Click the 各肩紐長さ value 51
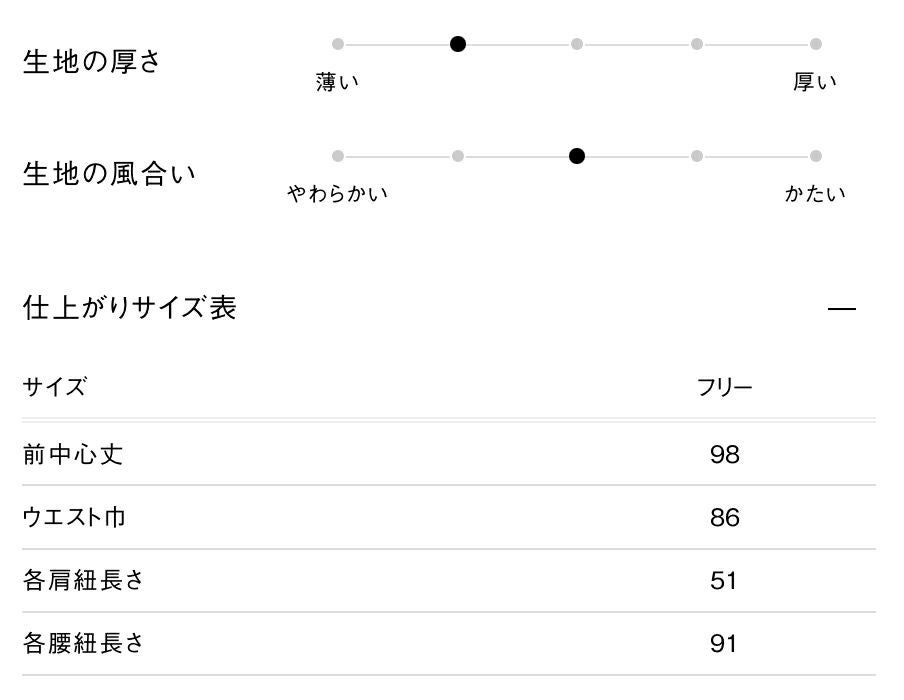Viewport: 904px width, 700px height. point(724,581)
